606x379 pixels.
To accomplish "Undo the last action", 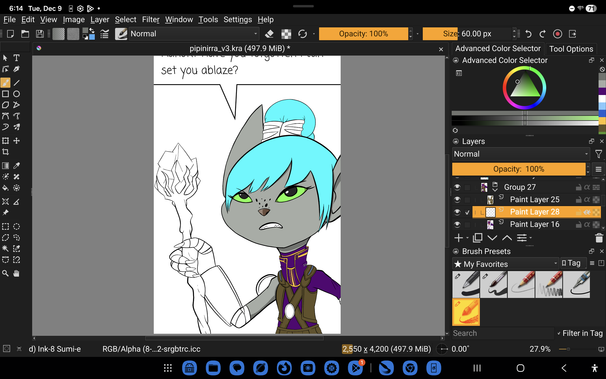I will (x=528, y=34).
